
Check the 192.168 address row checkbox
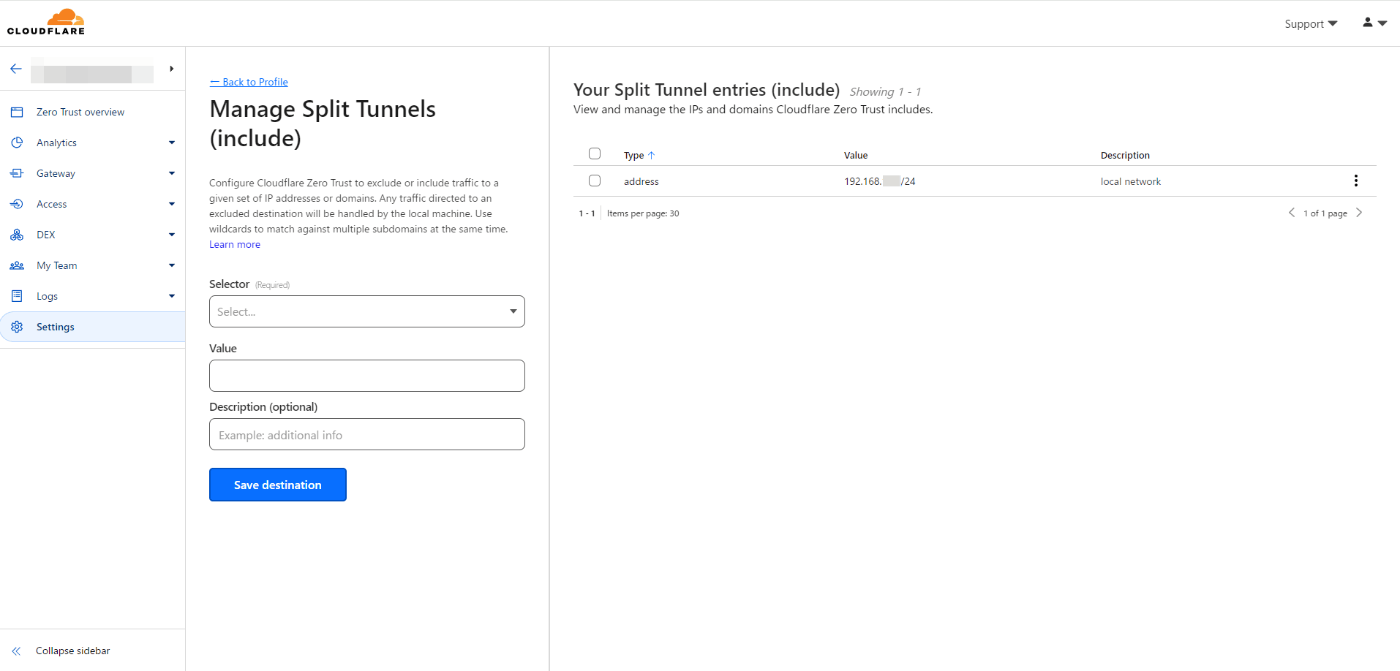click(x=595, y=181)
